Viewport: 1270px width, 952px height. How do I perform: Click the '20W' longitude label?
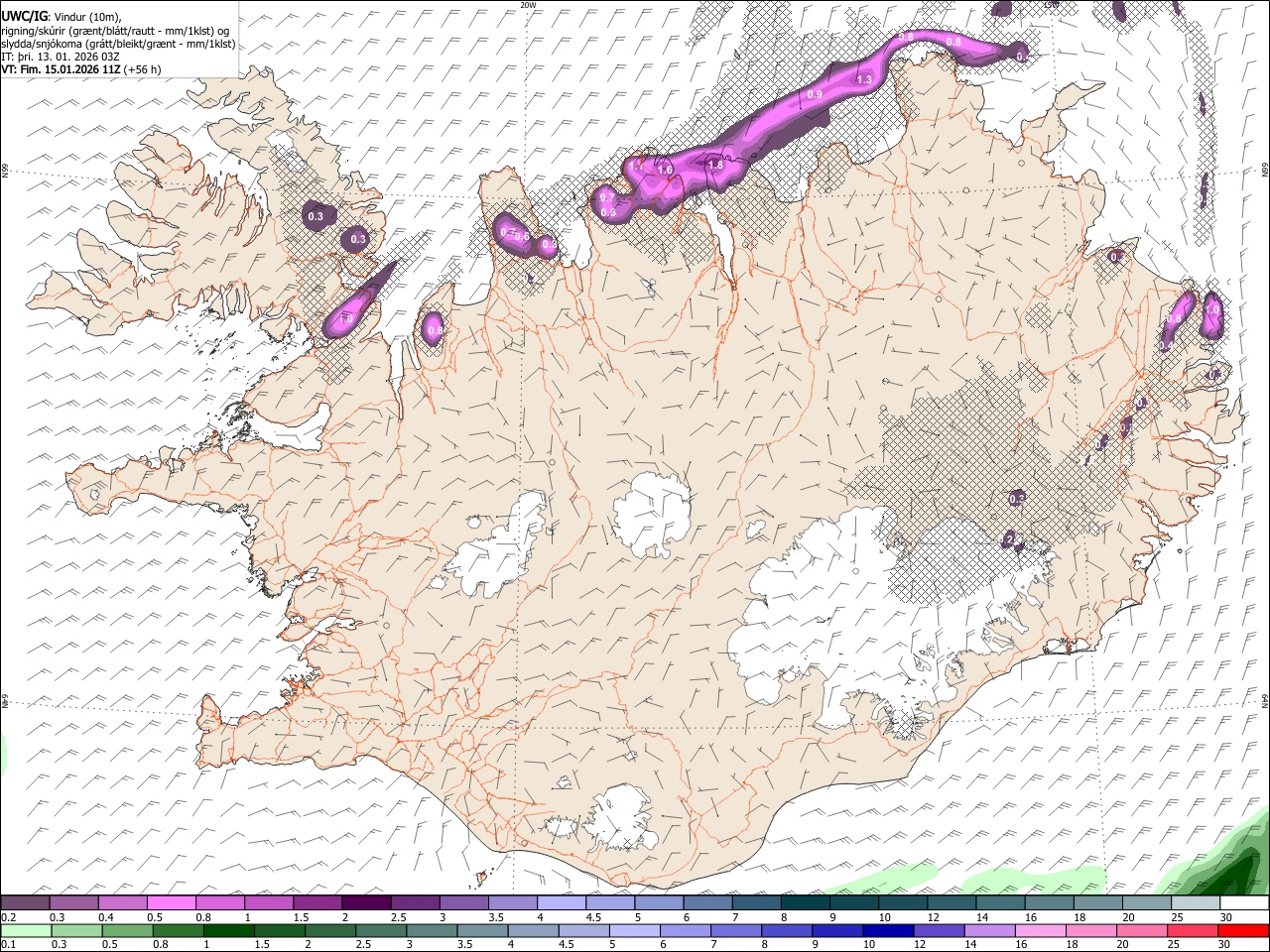tap(528, 5)
